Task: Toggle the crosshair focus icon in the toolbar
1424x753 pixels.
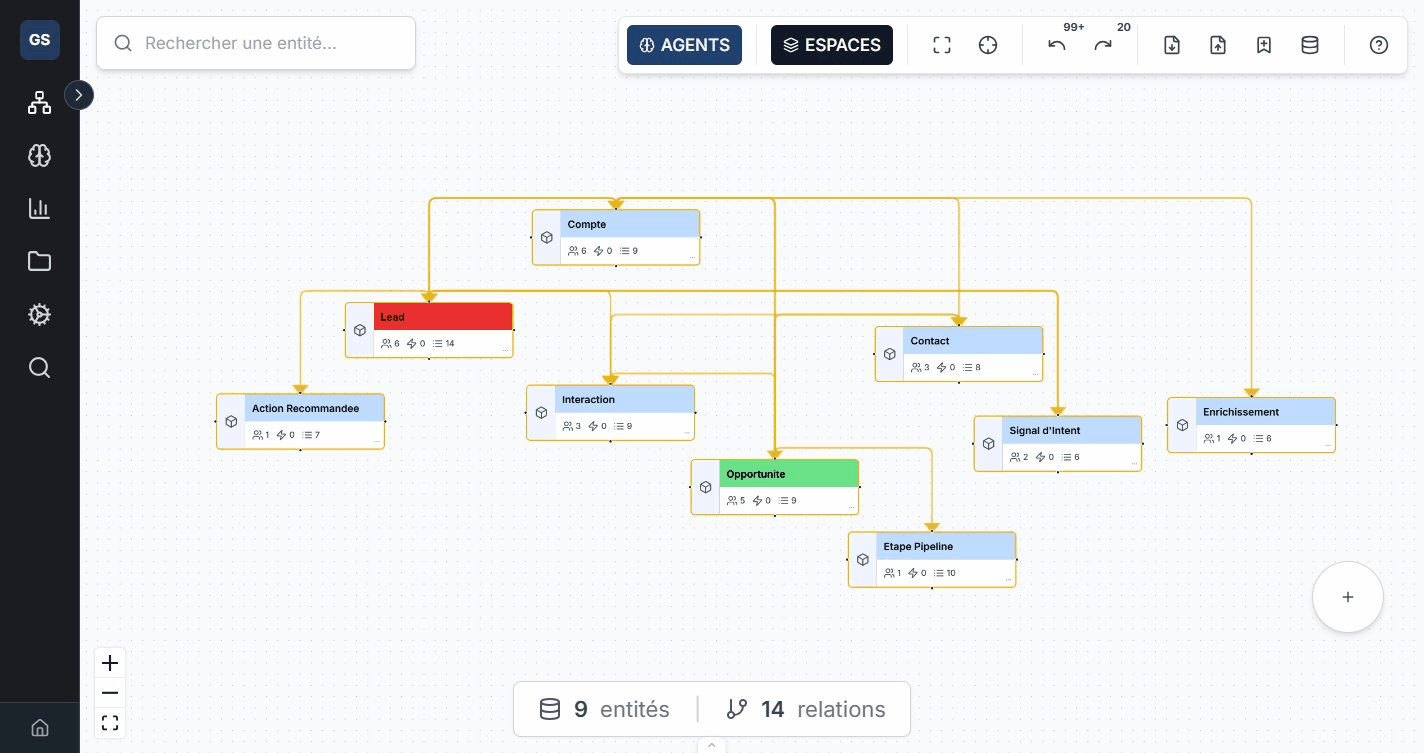Action: 988,45
